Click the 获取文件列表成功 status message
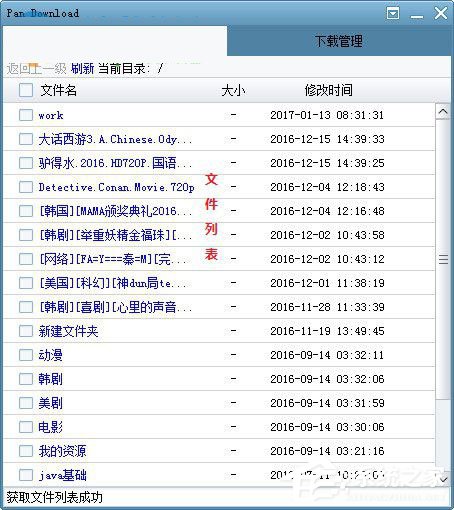 [x=54, y=497]
